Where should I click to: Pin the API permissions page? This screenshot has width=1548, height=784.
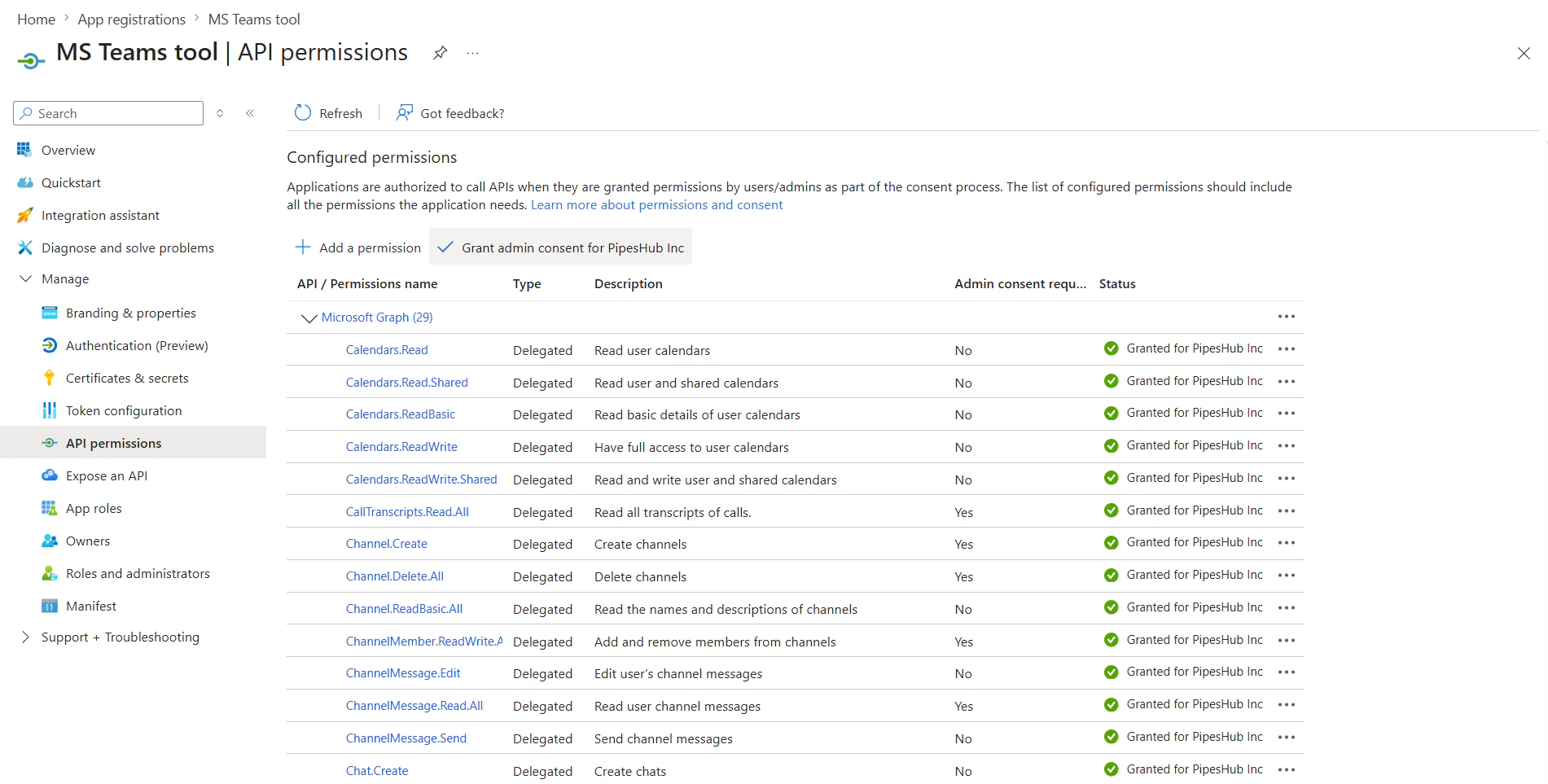click(440, 52)
